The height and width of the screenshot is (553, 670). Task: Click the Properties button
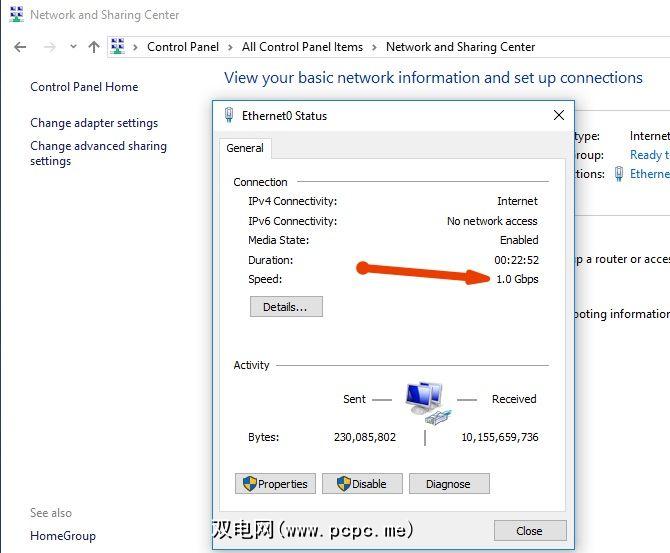(275, 484)
